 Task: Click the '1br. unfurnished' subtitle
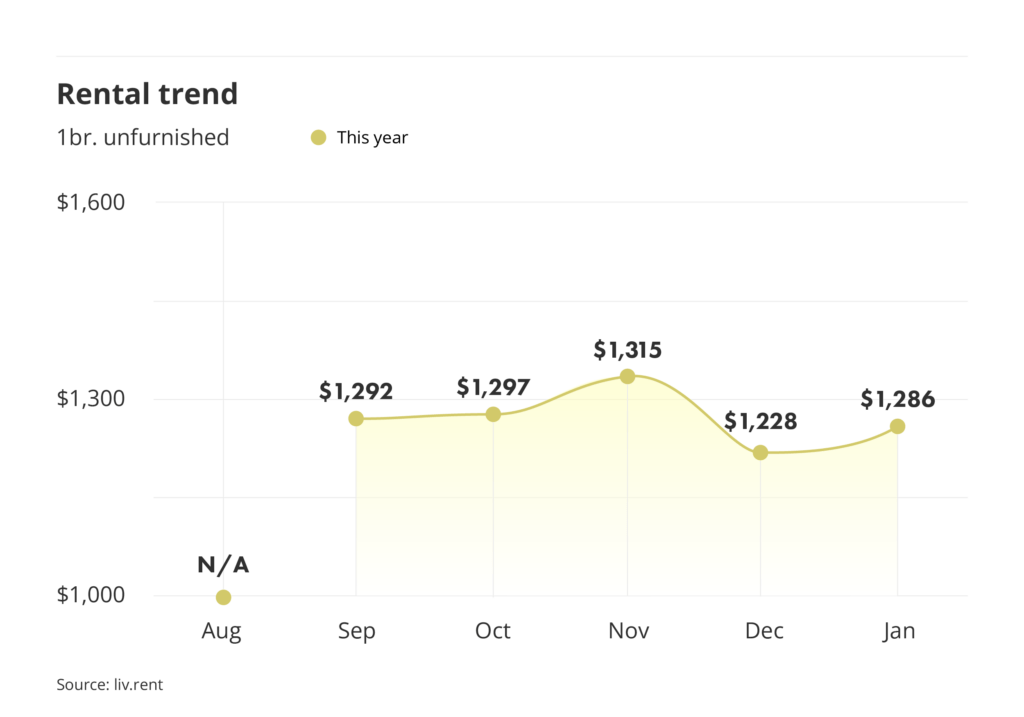[143, 138]
